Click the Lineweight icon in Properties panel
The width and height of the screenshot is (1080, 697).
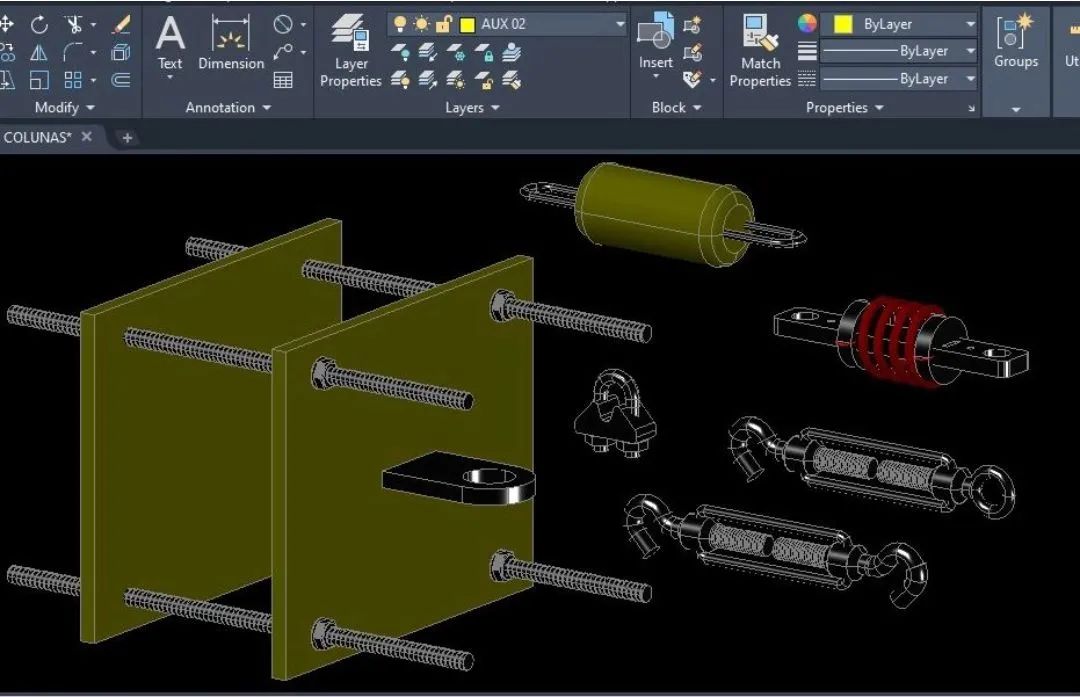807,52
